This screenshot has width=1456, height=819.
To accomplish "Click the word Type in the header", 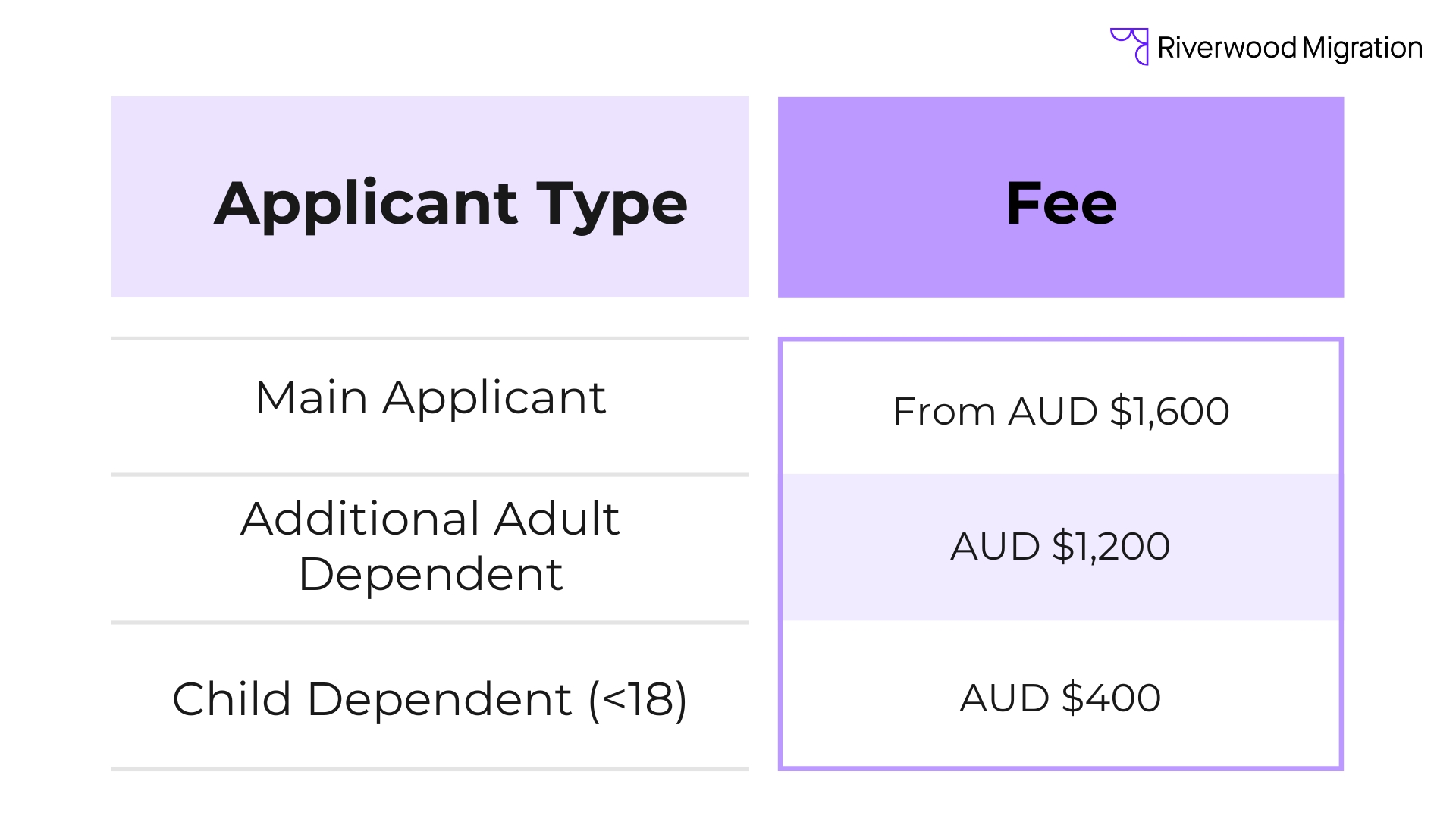I will 612,206.
